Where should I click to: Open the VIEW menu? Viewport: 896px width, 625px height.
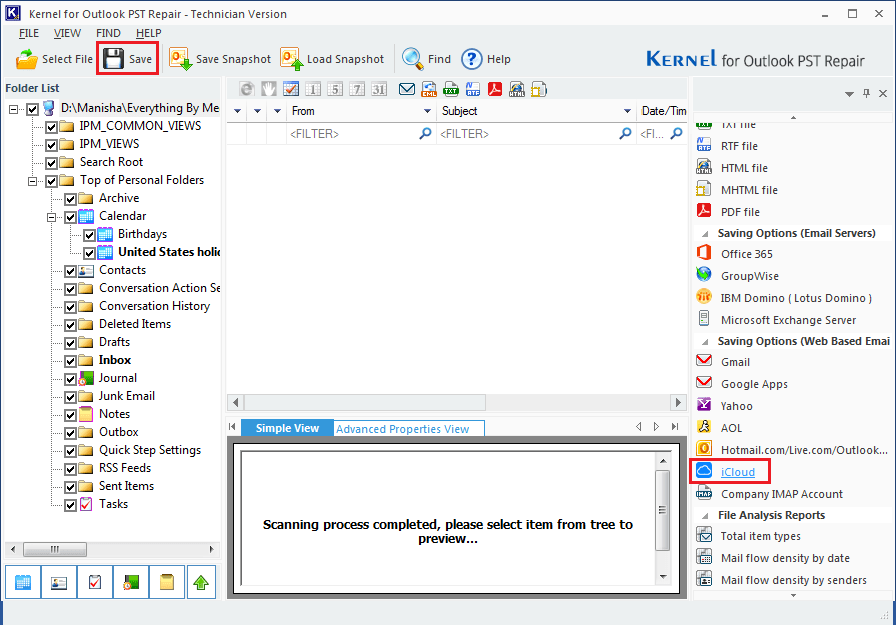(67, 33)
